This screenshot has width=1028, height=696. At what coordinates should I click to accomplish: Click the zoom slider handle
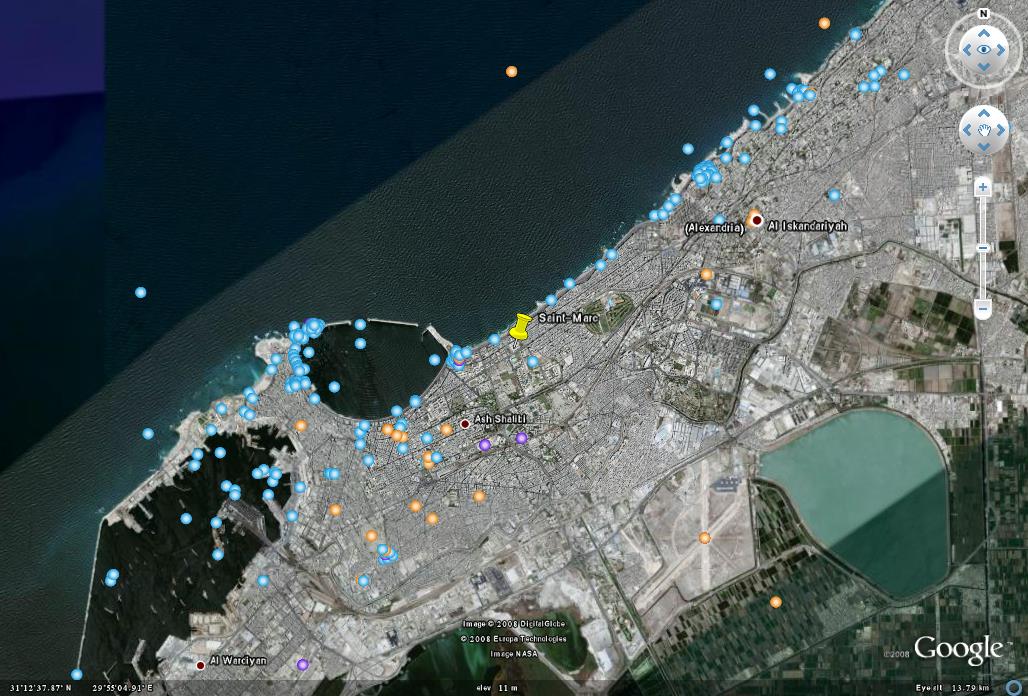click(x=983, y=248)
